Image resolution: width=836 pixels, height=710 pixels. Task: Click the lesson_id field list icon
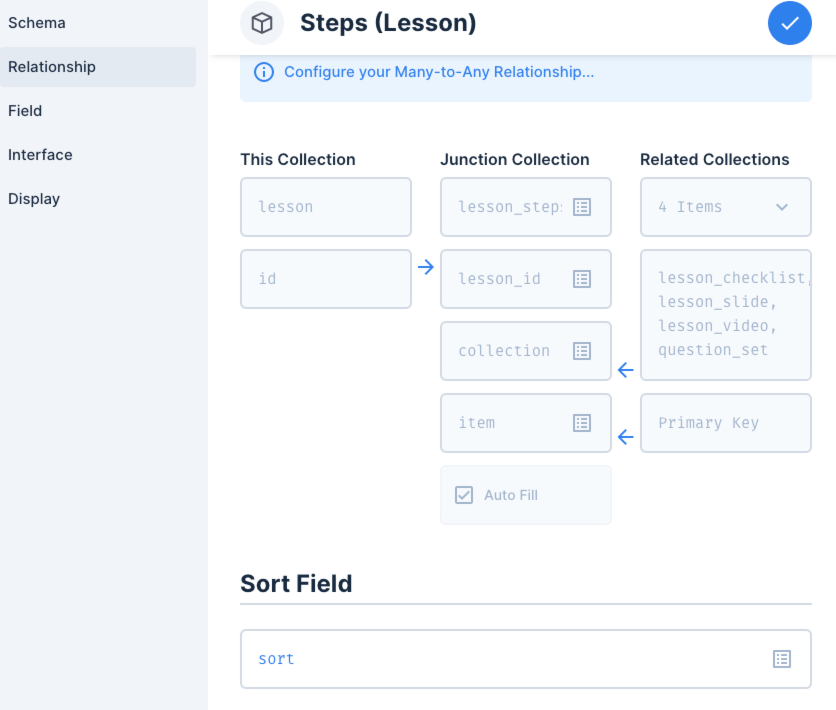point(582,279)
